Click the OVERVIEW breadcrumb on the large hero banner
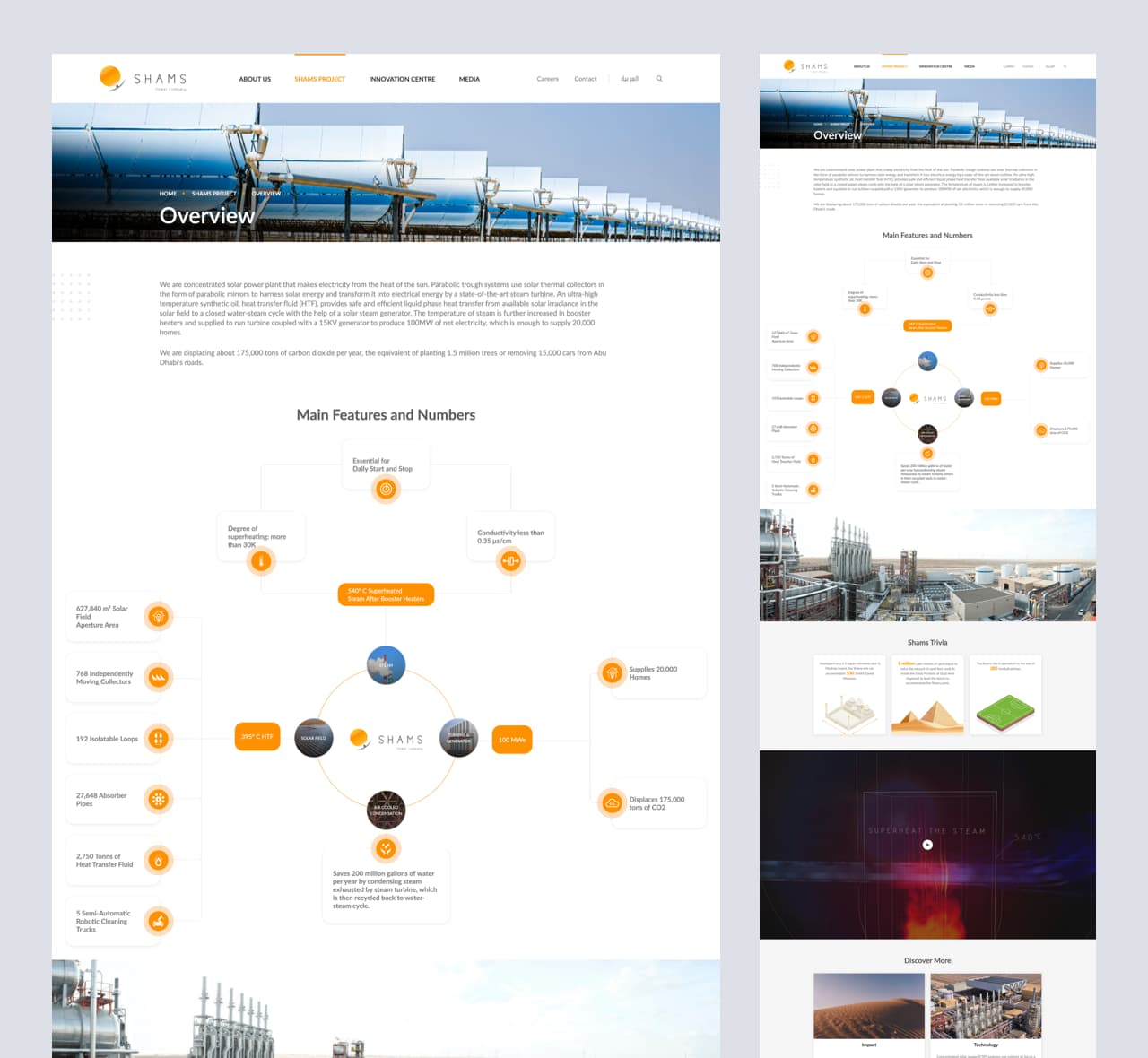This screenshot has width=1148, height=1058. pyautogui.click(x=266, y=194)
